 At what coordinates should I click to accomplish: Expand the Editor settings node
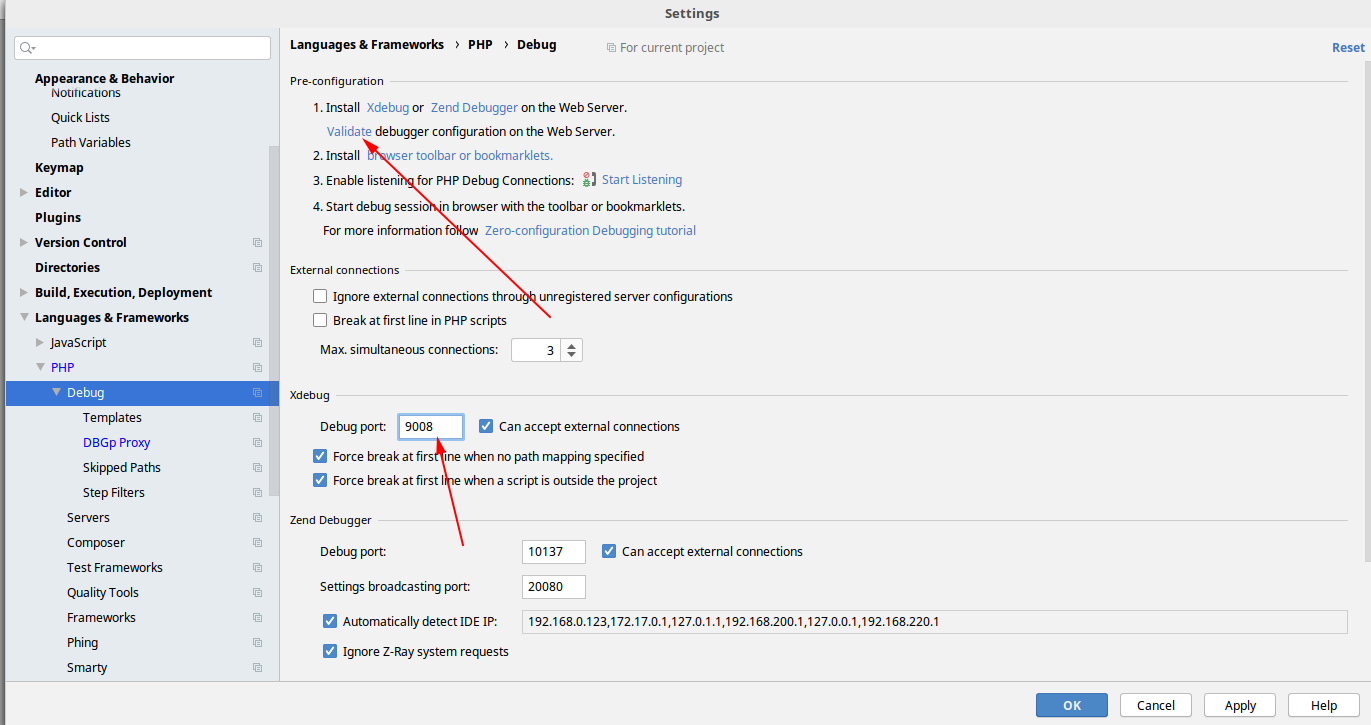[25, 192]
